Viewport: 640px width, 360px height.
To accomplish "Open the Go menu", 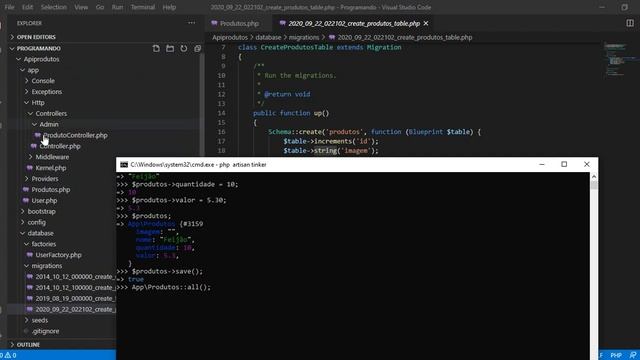I will (100, 7).
